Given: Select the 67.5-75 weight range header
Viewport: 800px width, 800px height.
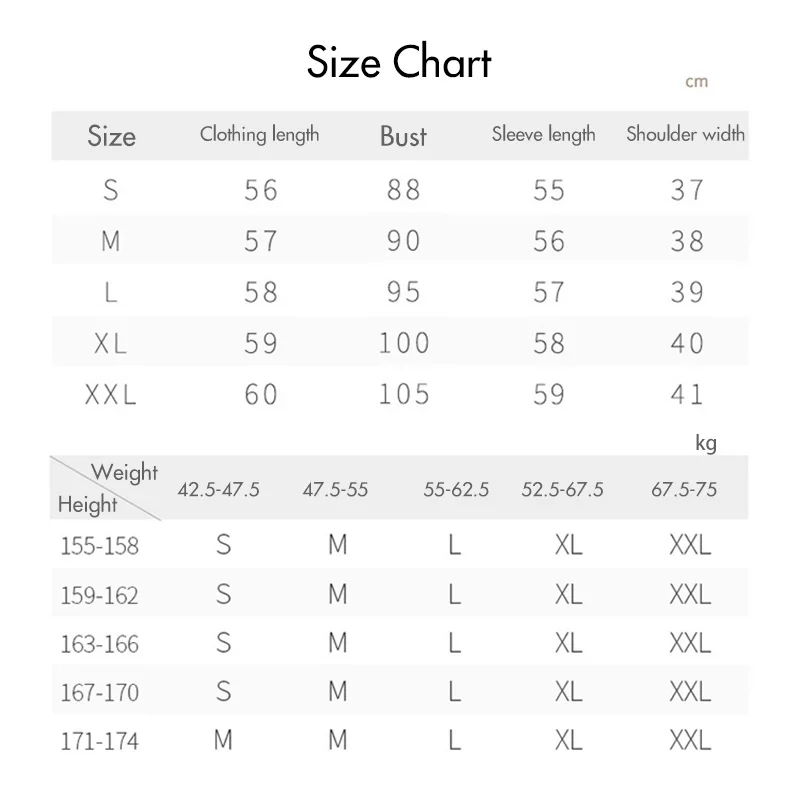Looking at the screenshot, I should click(684, 490).
